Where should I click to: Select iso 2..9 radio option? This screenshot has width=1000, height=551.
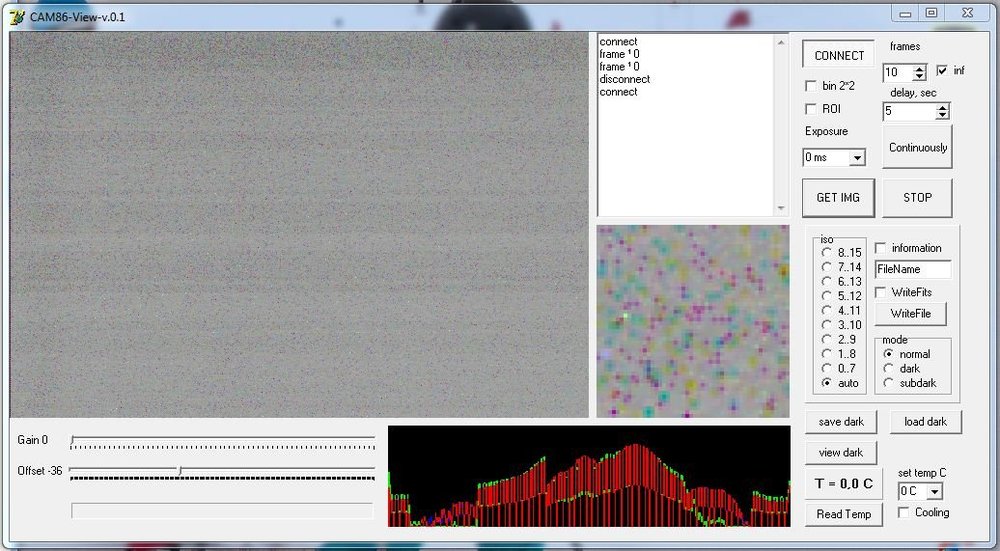point(827,339)
